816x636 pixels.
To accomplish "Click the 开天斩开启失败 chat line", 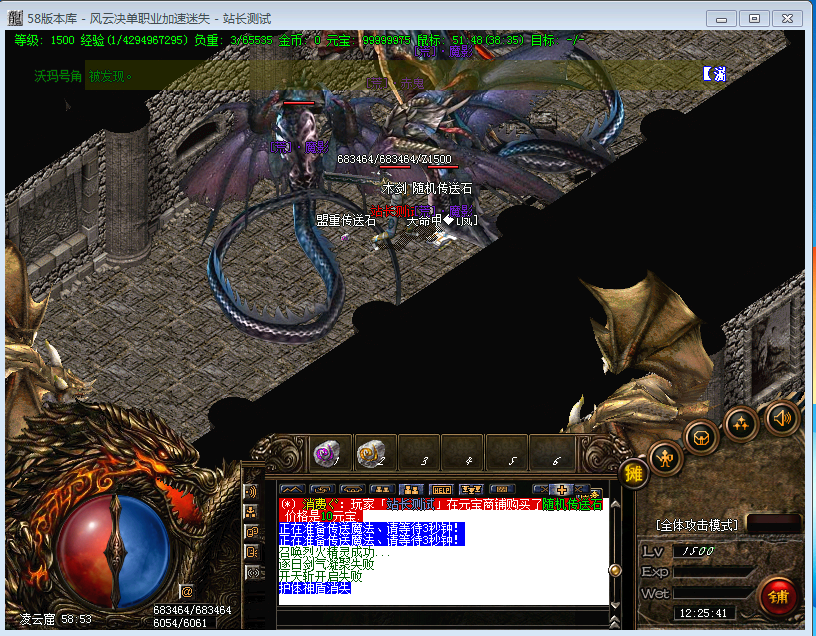I will pyautogui.click(x=321, y=576).
